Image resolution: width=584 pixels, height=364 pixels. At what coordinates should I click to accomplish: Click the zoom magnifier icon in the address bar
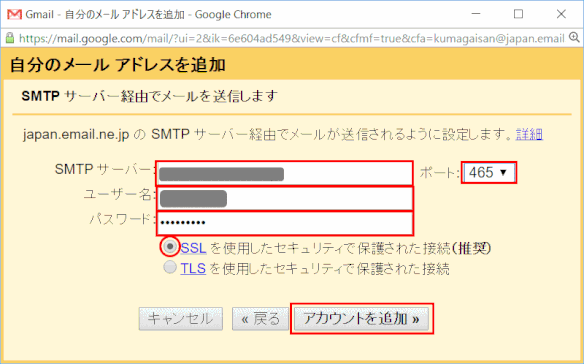point(574,38)
